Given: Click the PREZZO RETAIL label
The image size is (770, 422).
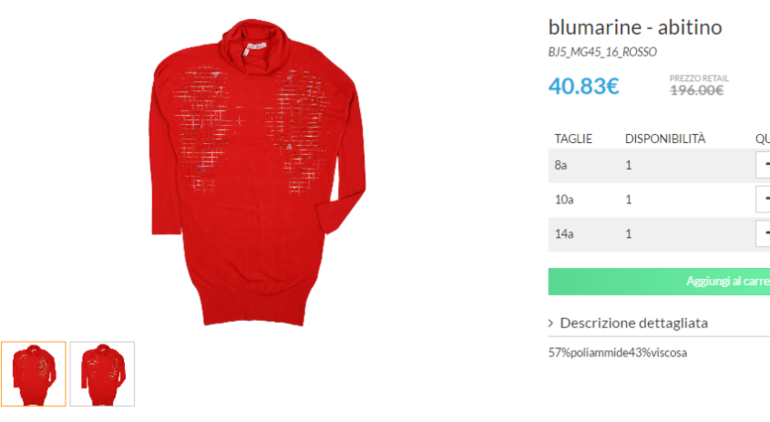Looking at the screenshot, I should [699, 78].
